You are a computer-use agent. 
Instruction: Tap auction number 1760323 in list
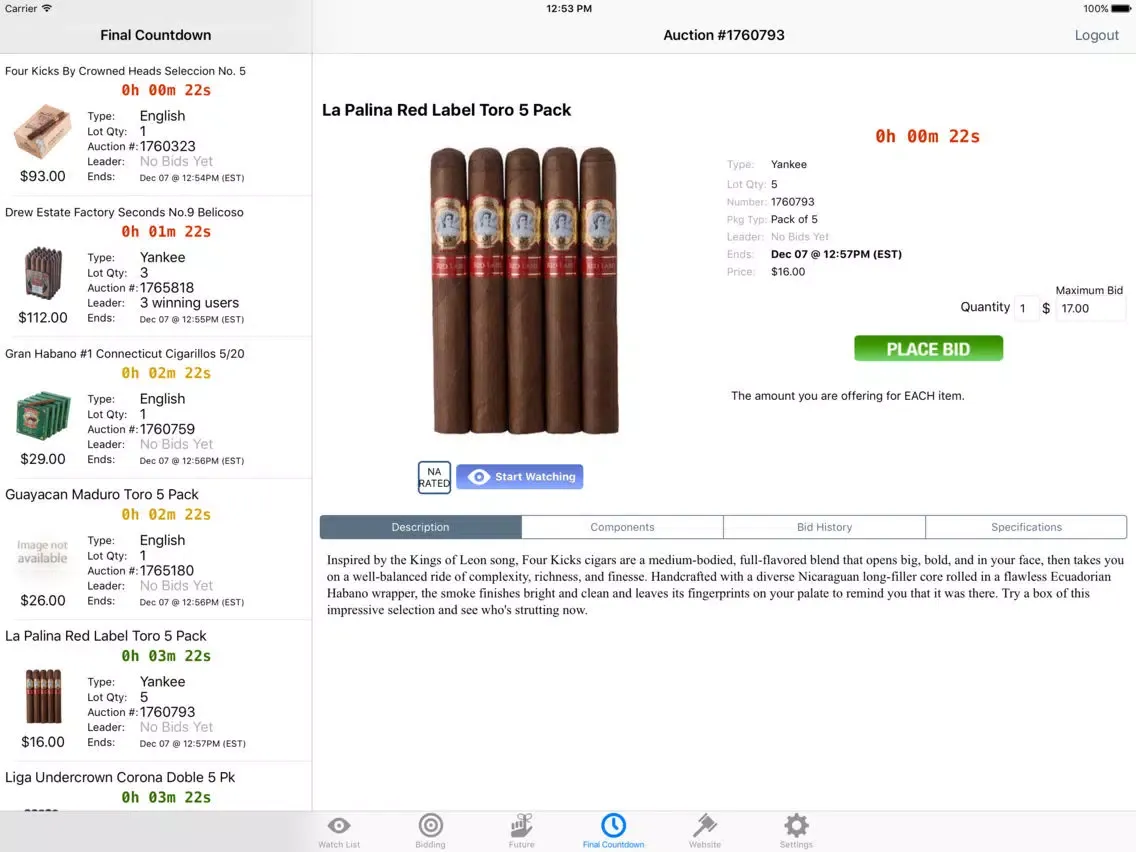[167, 146]
